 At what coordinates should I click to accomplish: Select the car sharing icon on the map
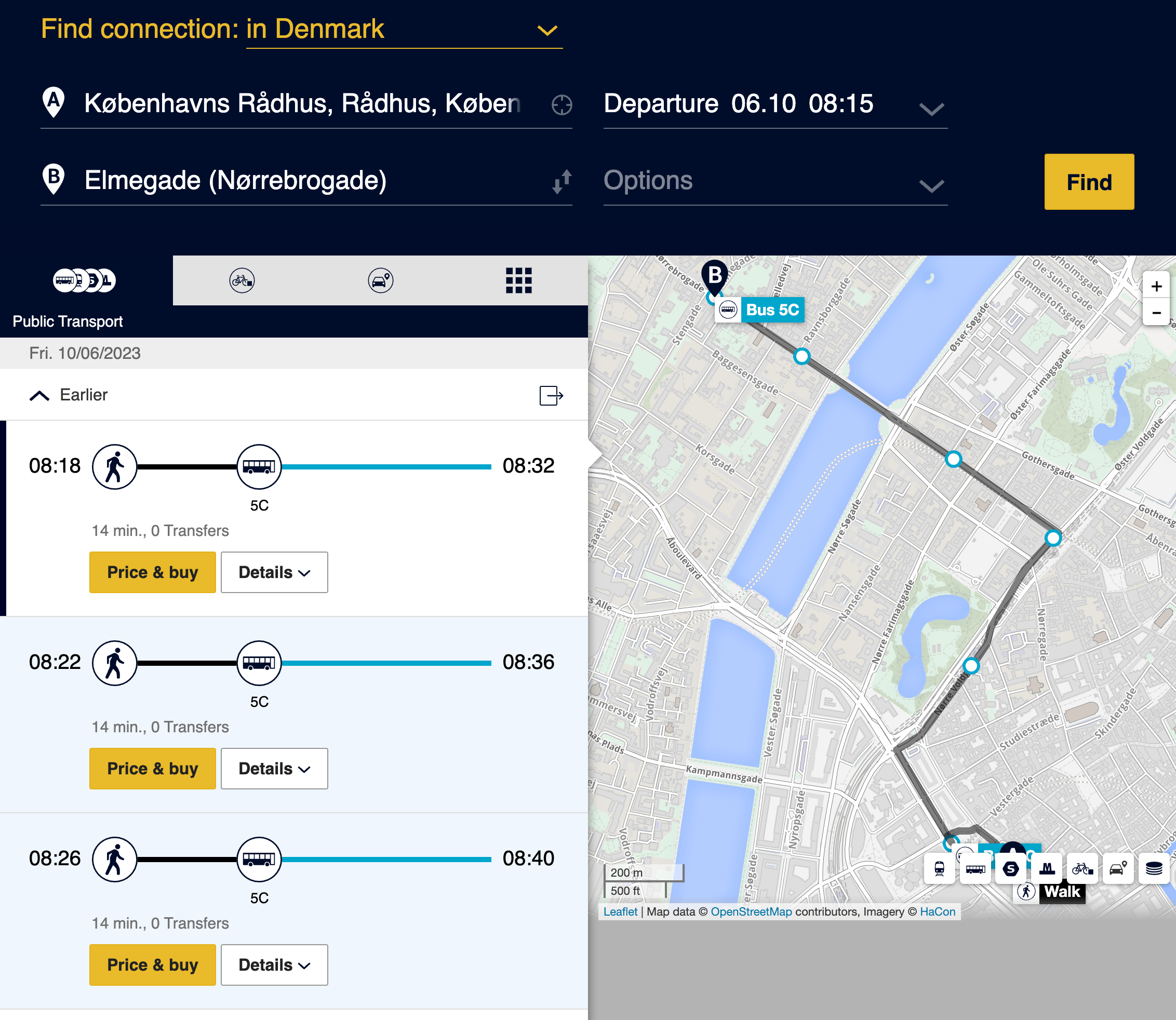click(1118, 868)
